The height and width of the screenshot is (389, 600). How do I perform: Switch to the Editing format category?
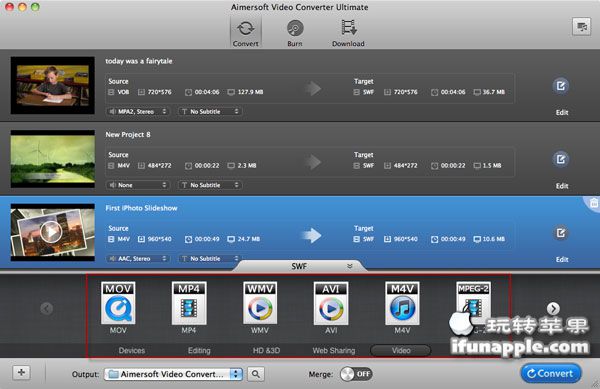pyautogui.click(x=199, y=350)
